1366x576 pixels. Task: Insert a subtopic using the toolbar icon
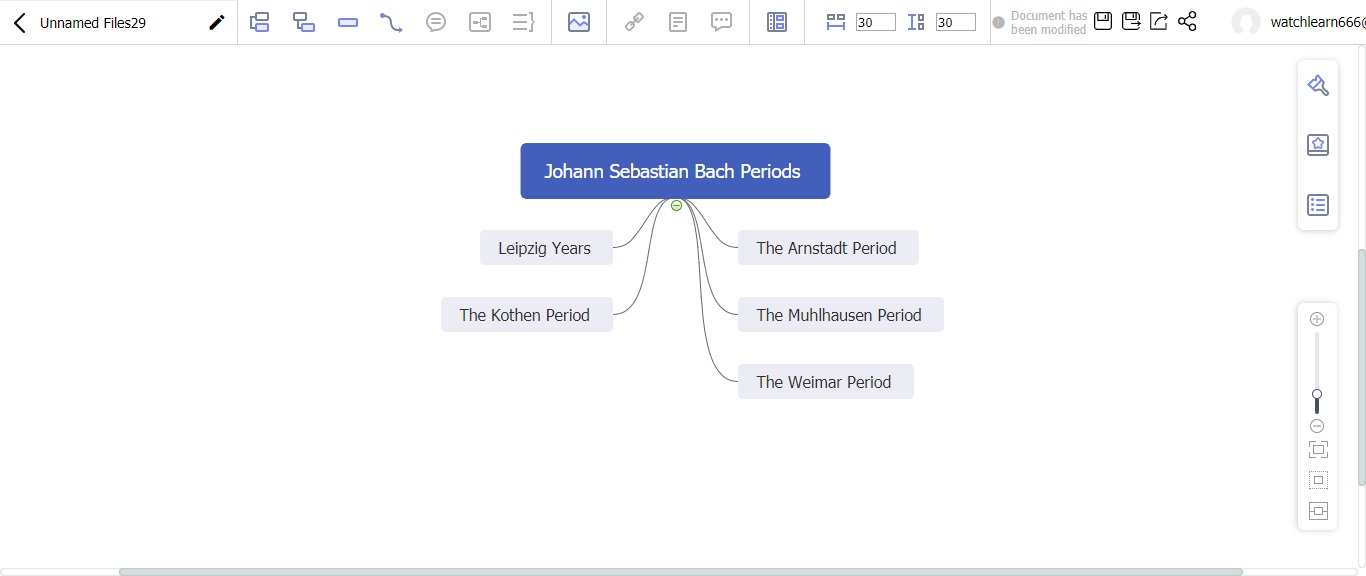coord(304,22)
